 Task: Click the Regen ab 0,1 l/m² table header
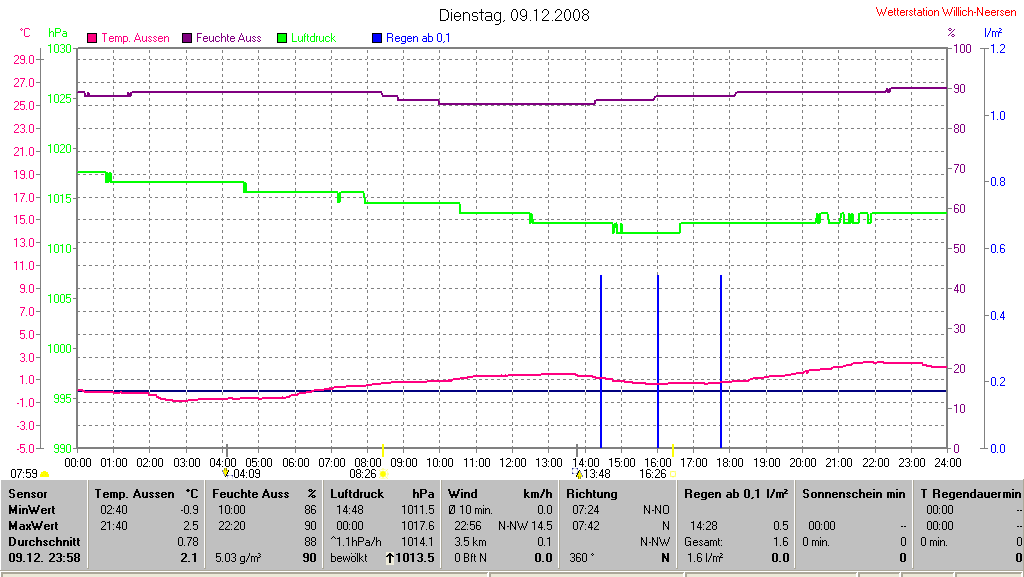point(736,494)
